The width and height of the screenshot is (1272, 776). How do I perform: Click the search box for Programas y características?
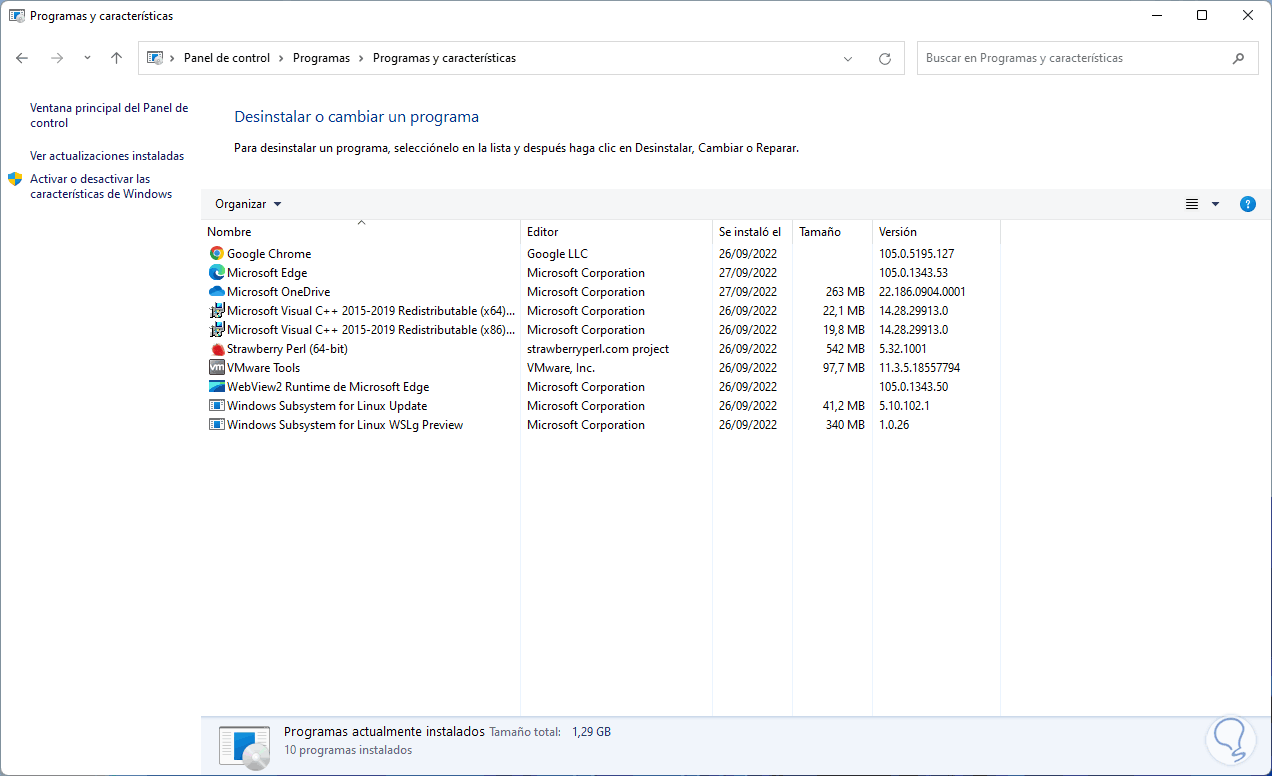pyautogui.click(x=1075, y=58)
